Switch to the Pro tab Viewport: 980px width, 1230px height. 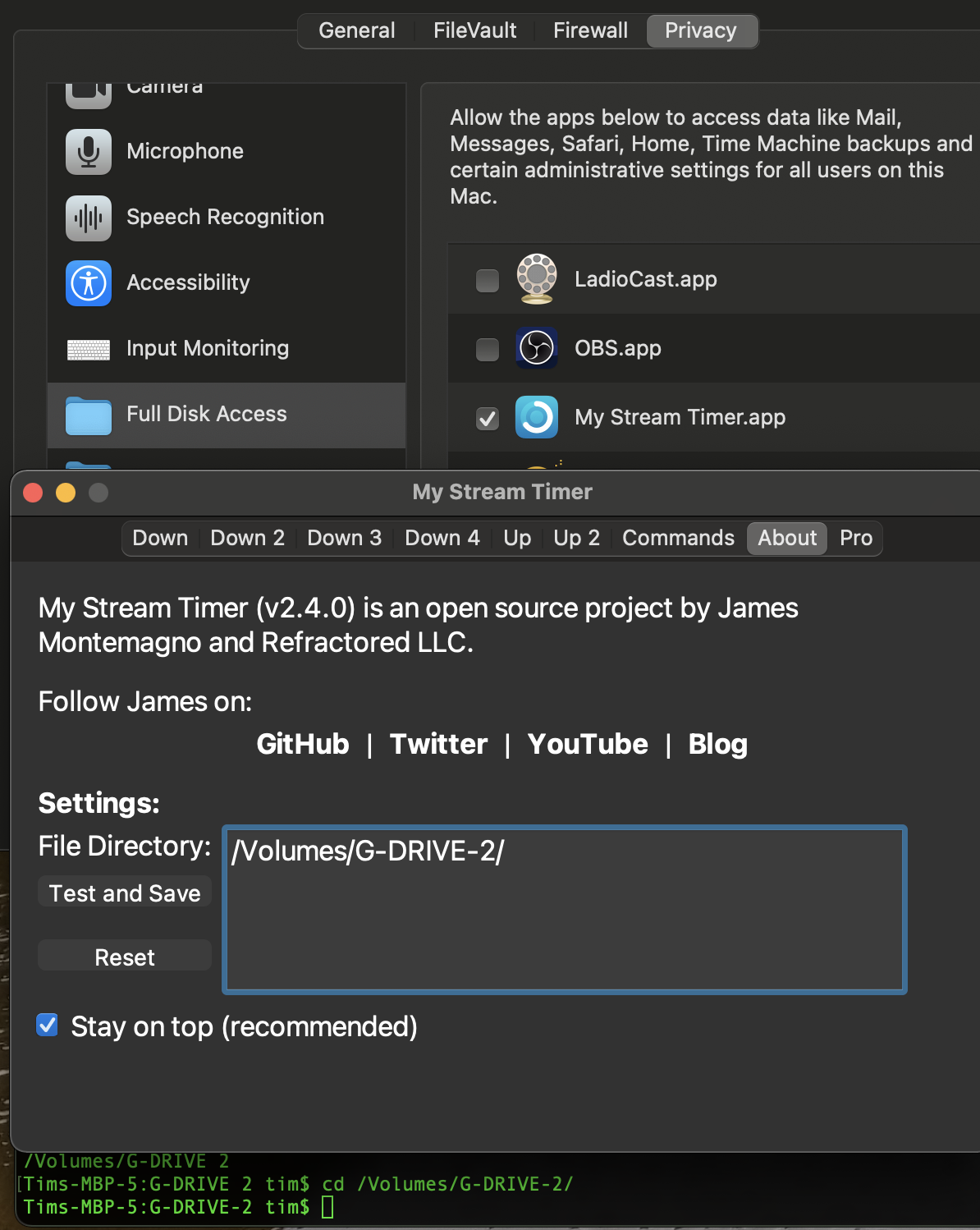(855, 538)
